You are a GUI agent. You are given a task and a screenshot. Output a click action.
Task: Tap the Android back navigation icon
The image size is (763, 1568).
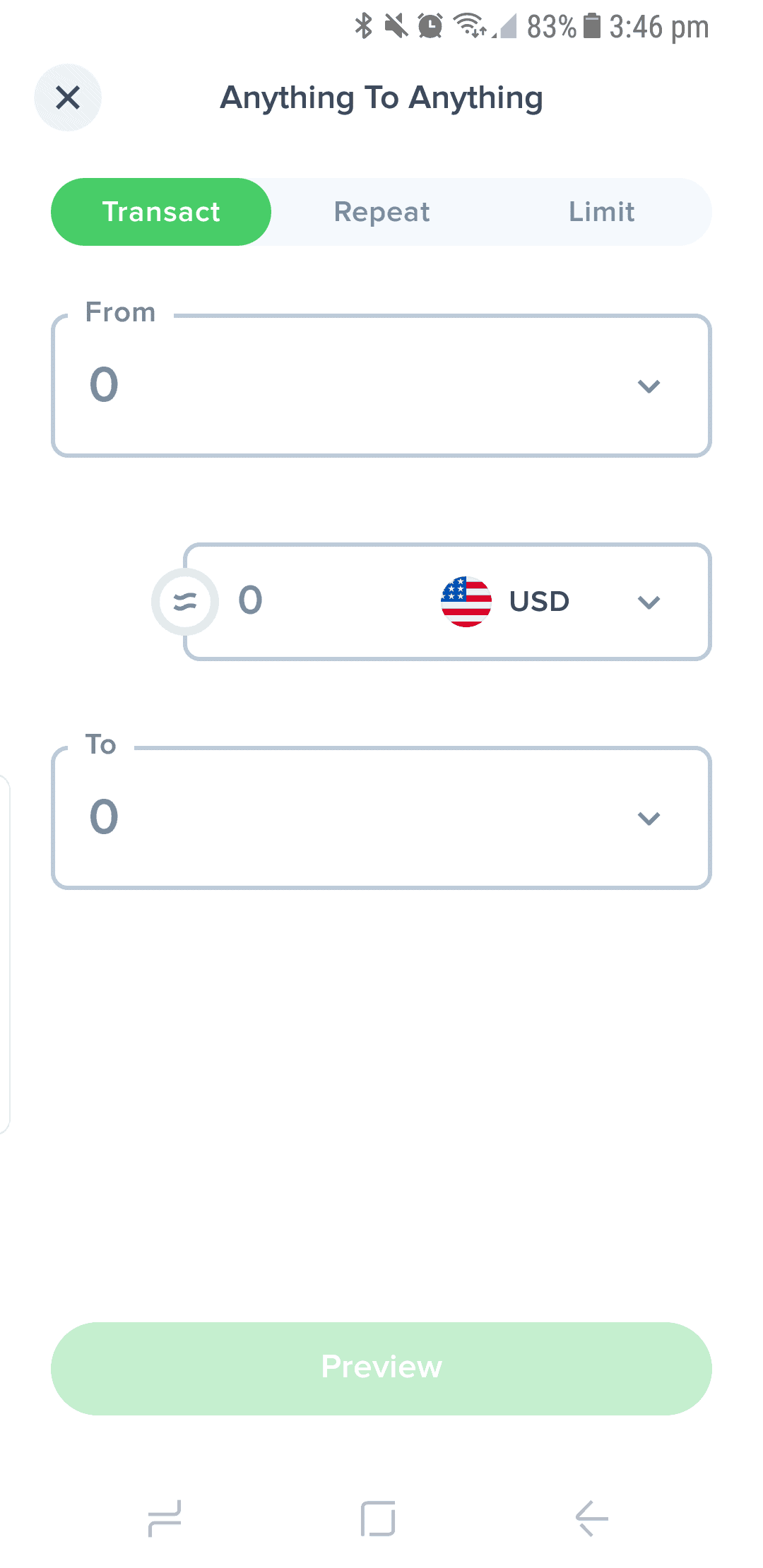point(592,1519)
